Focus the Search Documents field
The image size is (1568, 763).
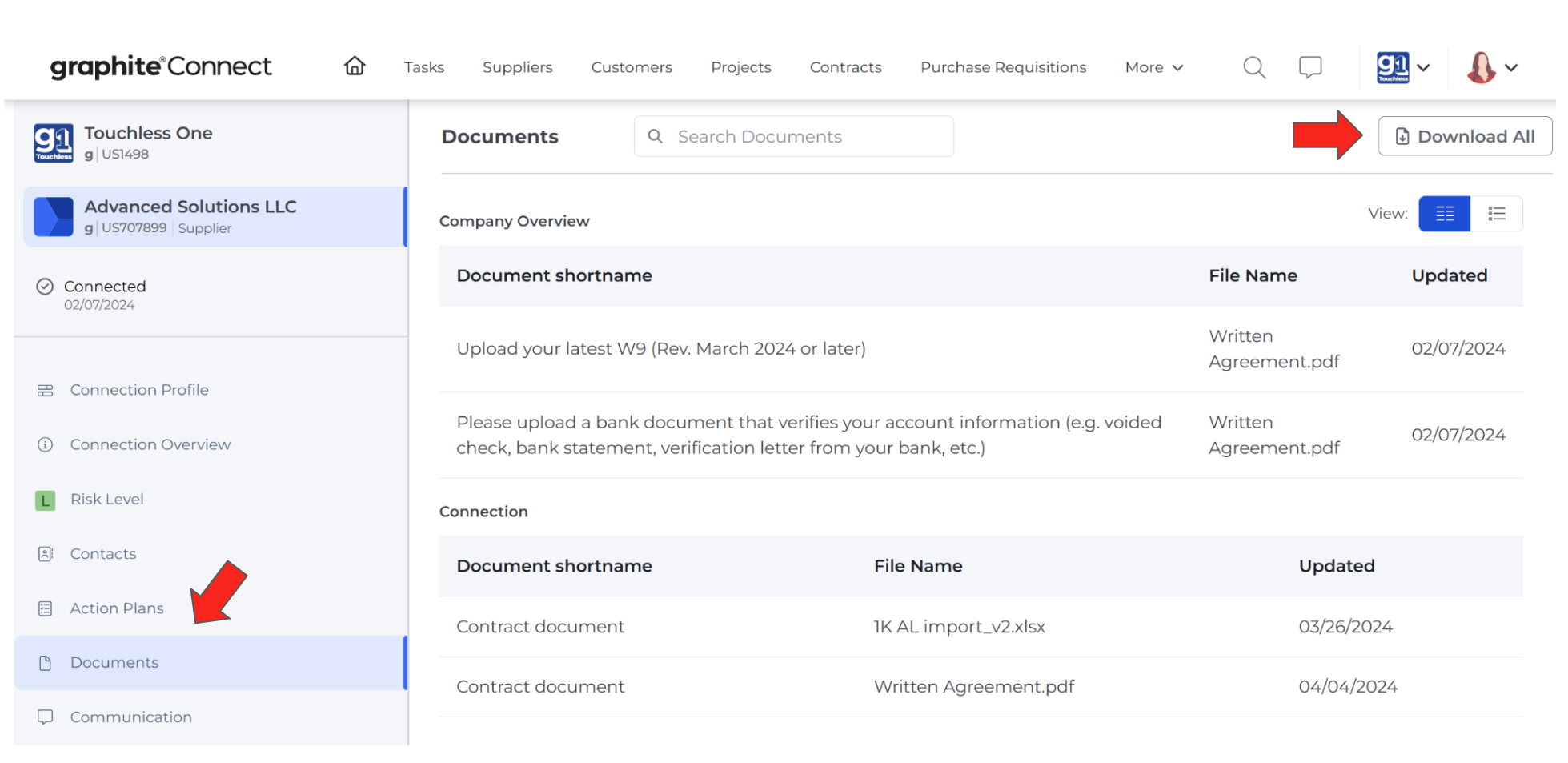(x=793, y=136)
